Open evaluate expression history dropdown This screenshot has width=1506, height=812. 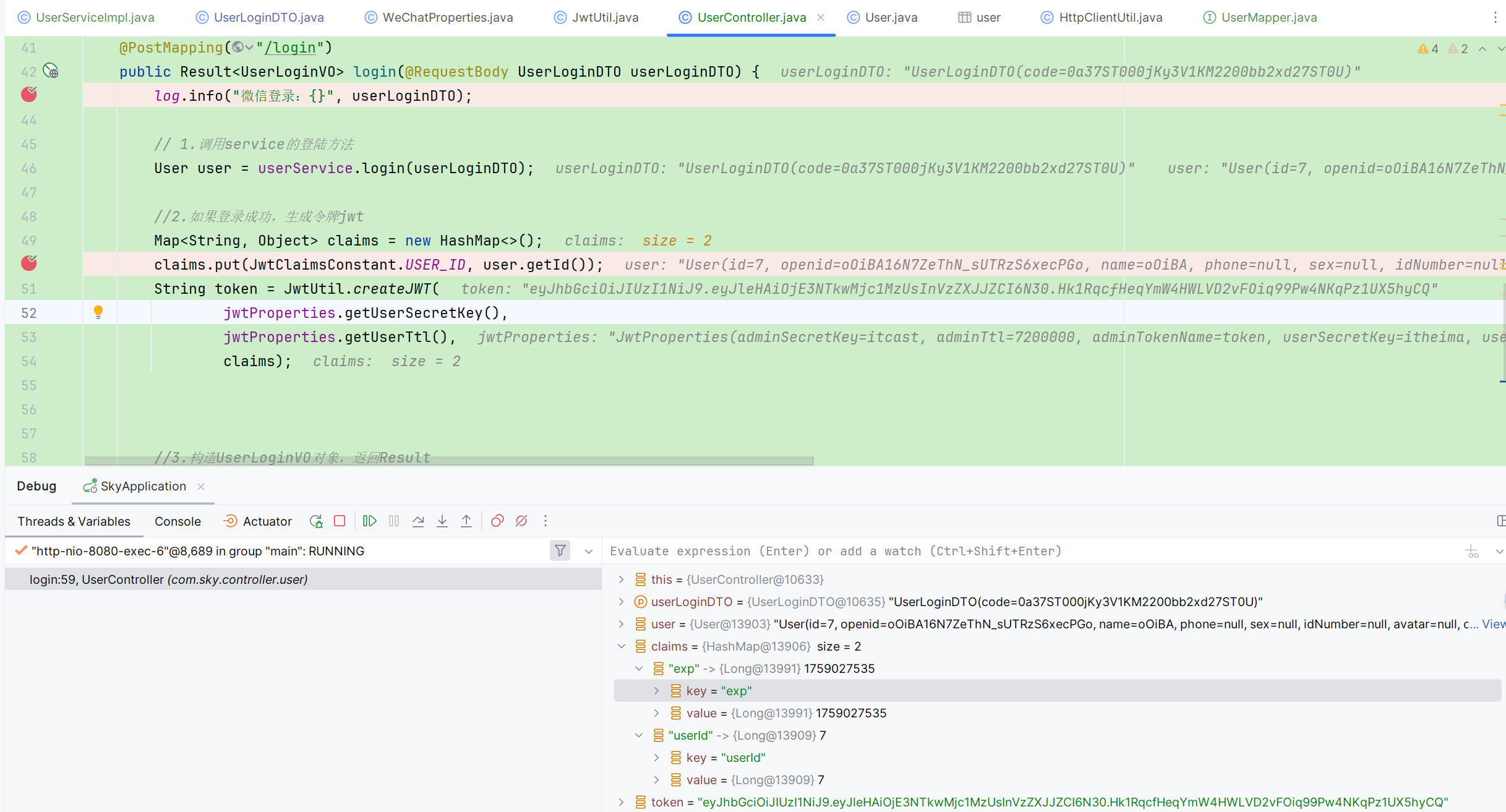(1499, 551)
